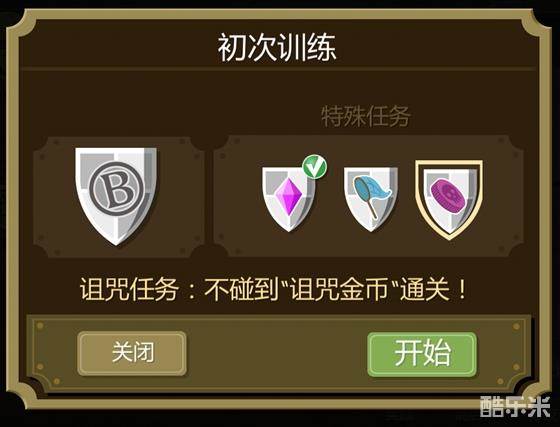The image size is (560, 427).
Task: Click the 初次训练 title text
Action: [277, 48]
